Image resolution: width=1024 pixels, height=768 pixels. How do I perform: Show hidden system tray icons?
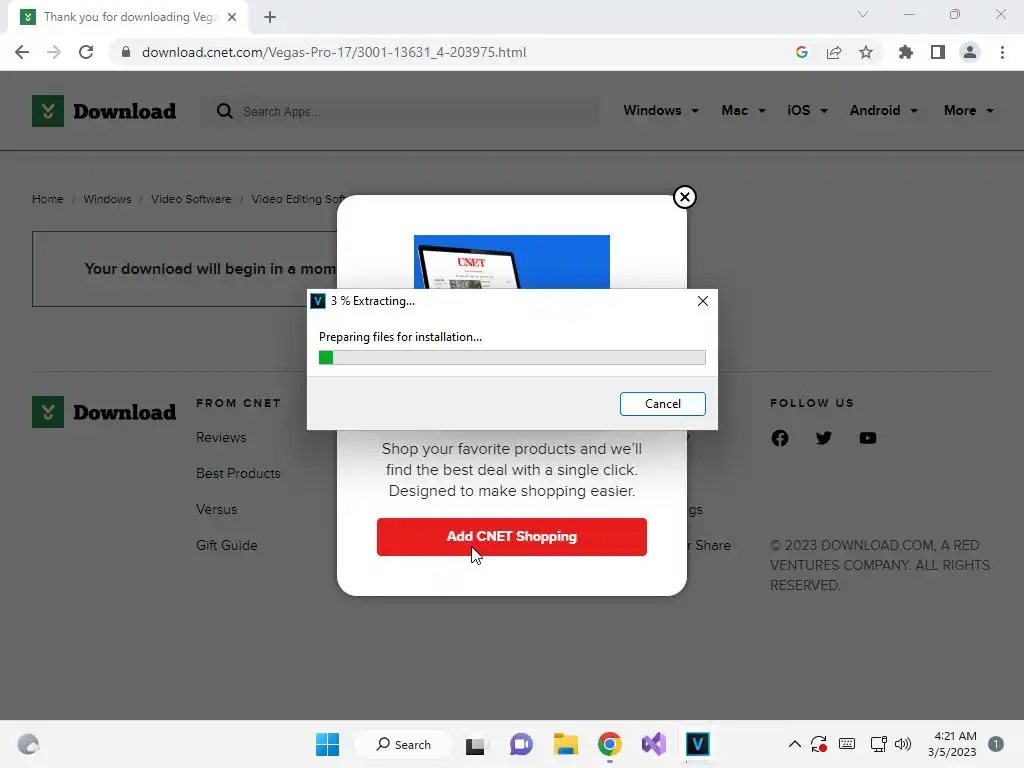(795, 744)
